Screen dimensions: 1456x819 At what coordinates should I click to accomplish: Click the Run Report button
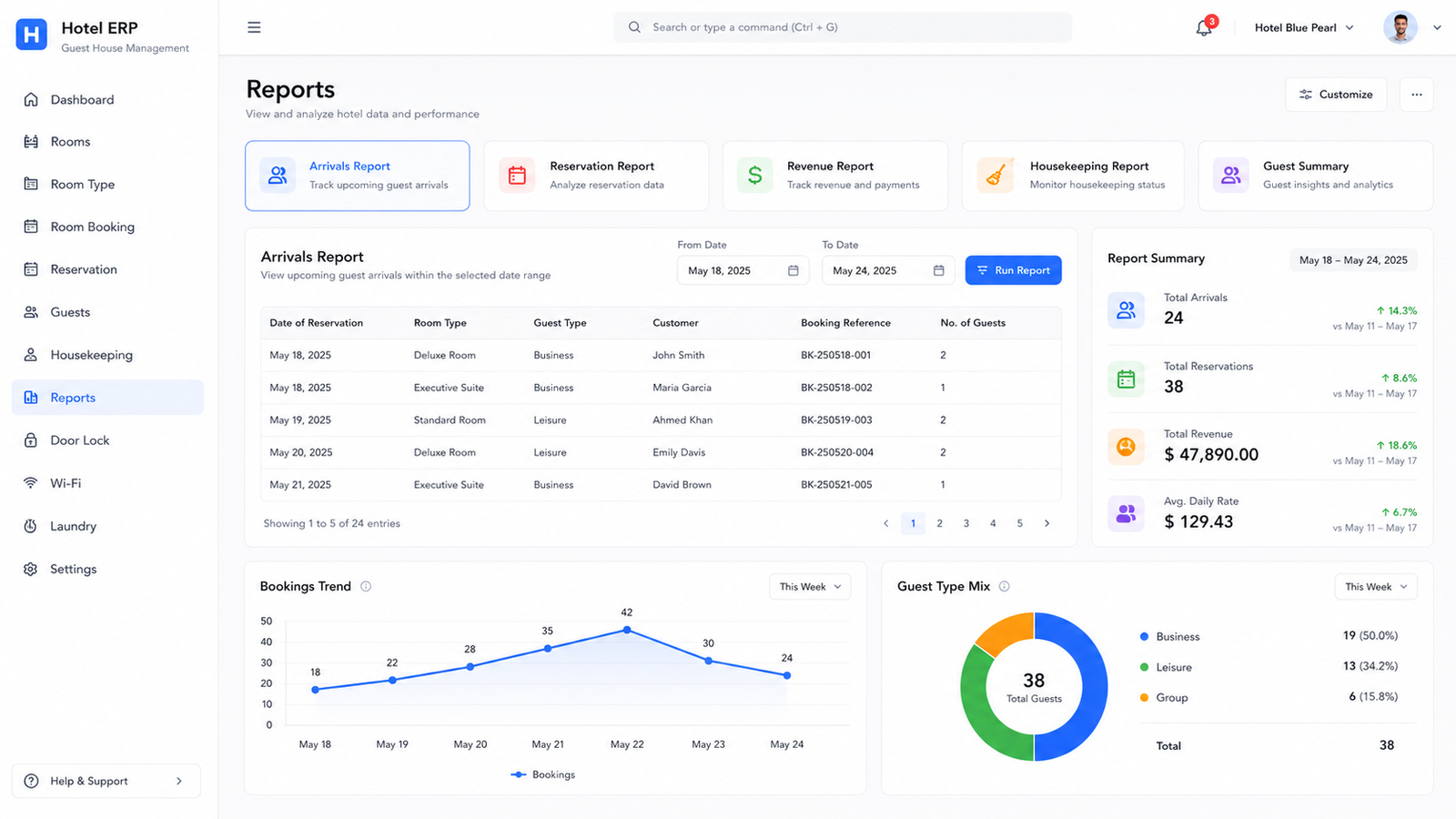coord(1013,270)
